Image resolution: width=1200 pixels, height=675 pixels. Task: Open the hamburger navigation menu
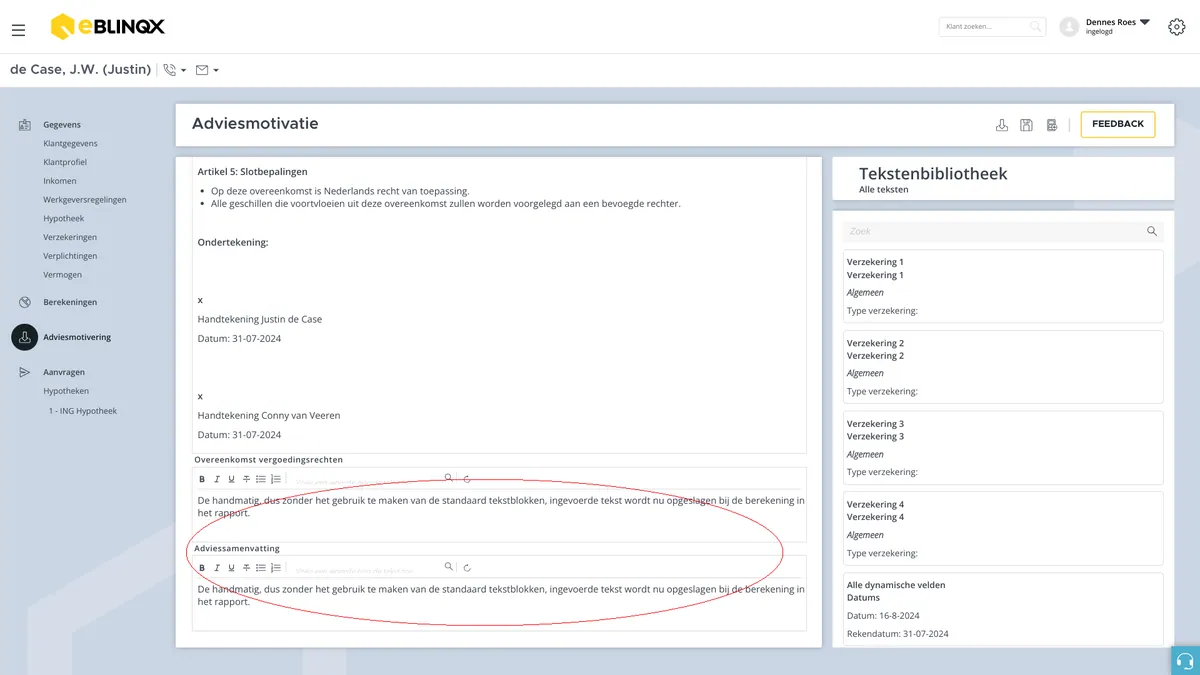(18, 30)
